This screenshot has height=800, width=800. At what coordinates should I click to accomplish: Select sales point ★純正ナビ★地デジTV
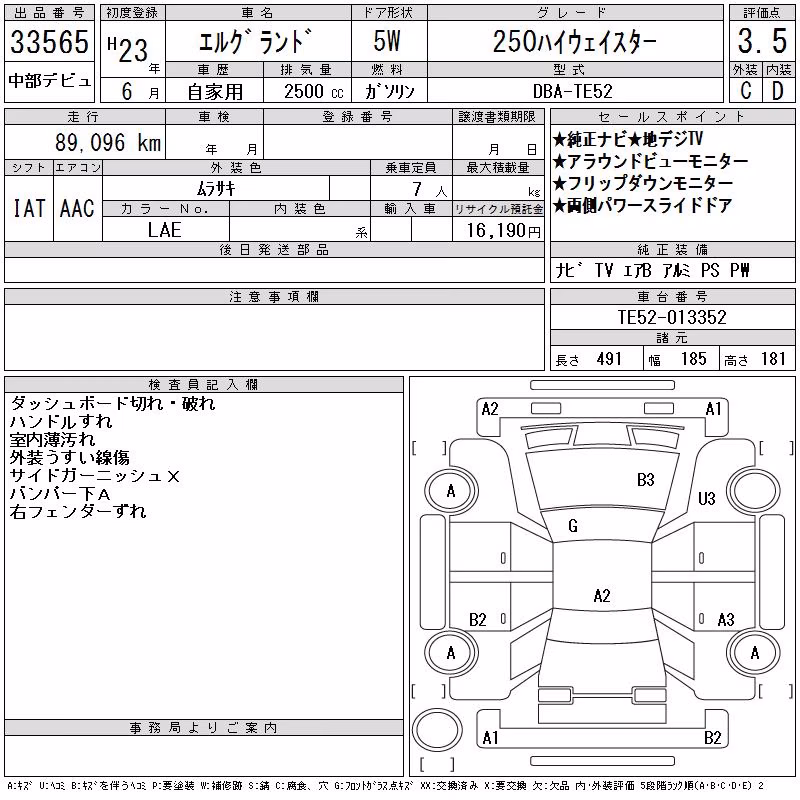coord(628,139)
